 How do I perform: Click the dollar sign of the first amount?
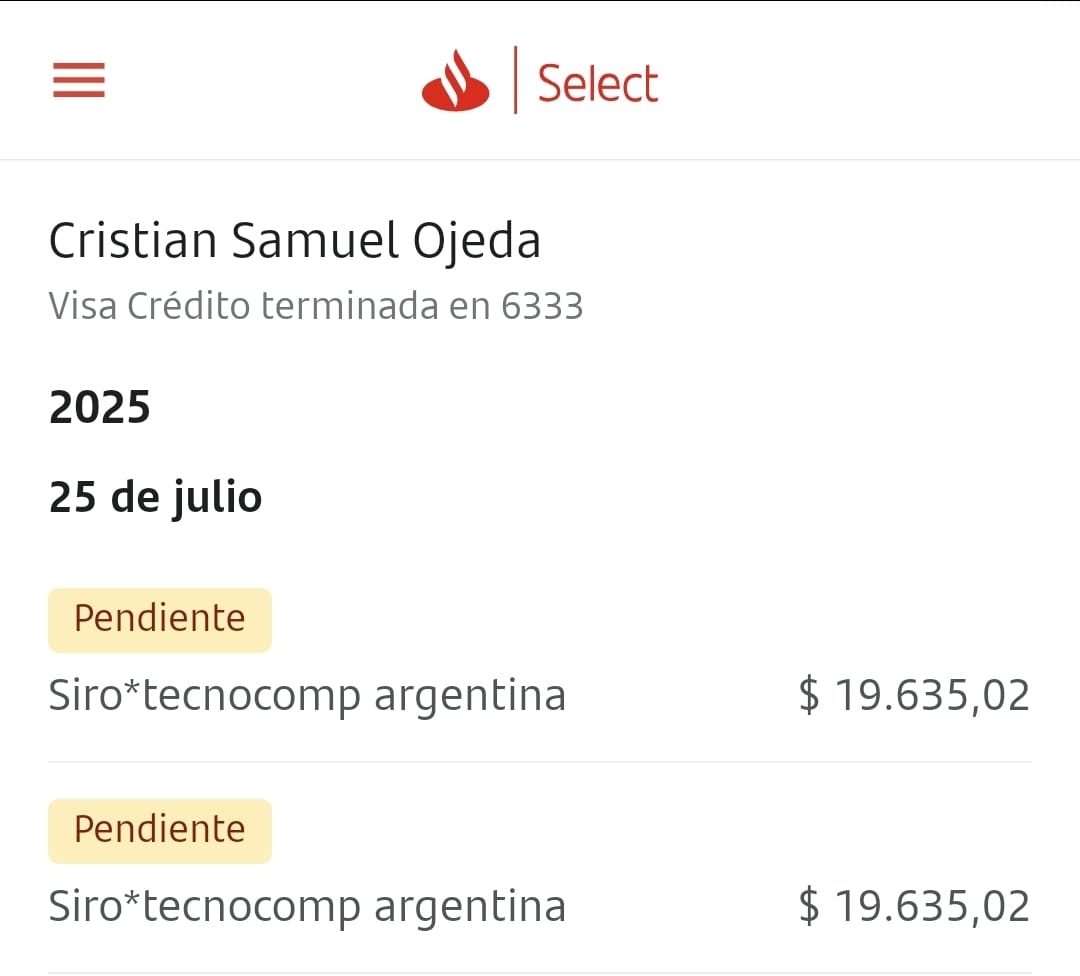(x=808, y=695)
